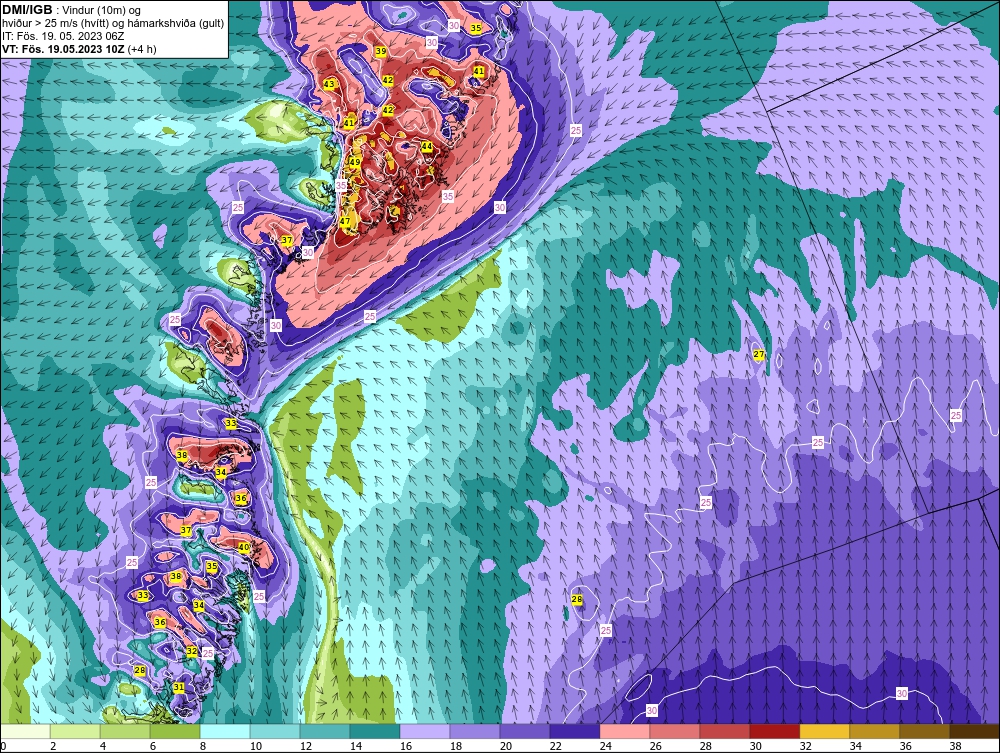1000x753 pixels.
Task: Click the yellow 40 peak gust marker
Action: tap(244, 547)
